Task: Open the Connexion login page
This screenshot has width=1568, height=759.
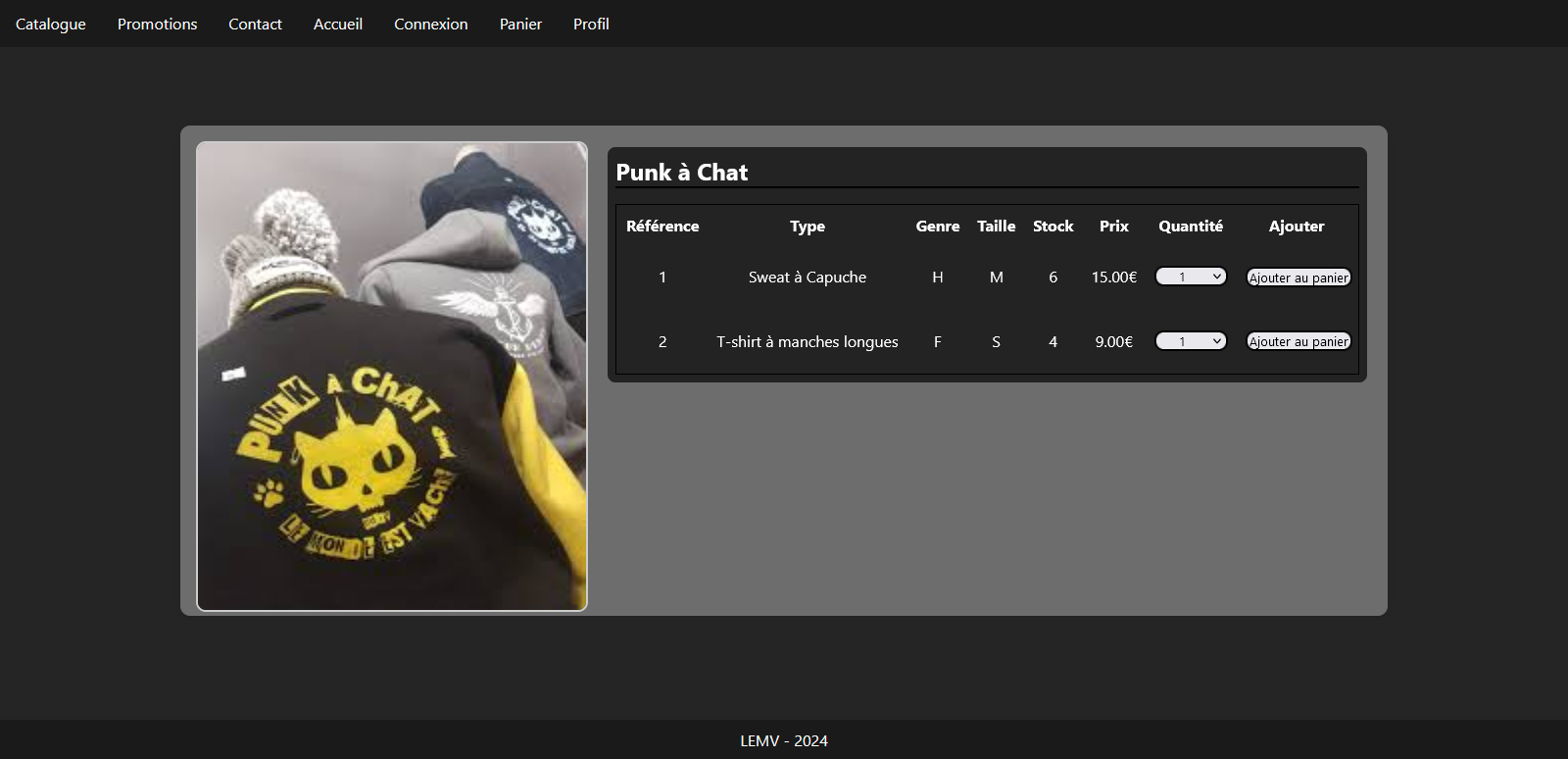Action: pyautogui.click(x=430, y=24)
